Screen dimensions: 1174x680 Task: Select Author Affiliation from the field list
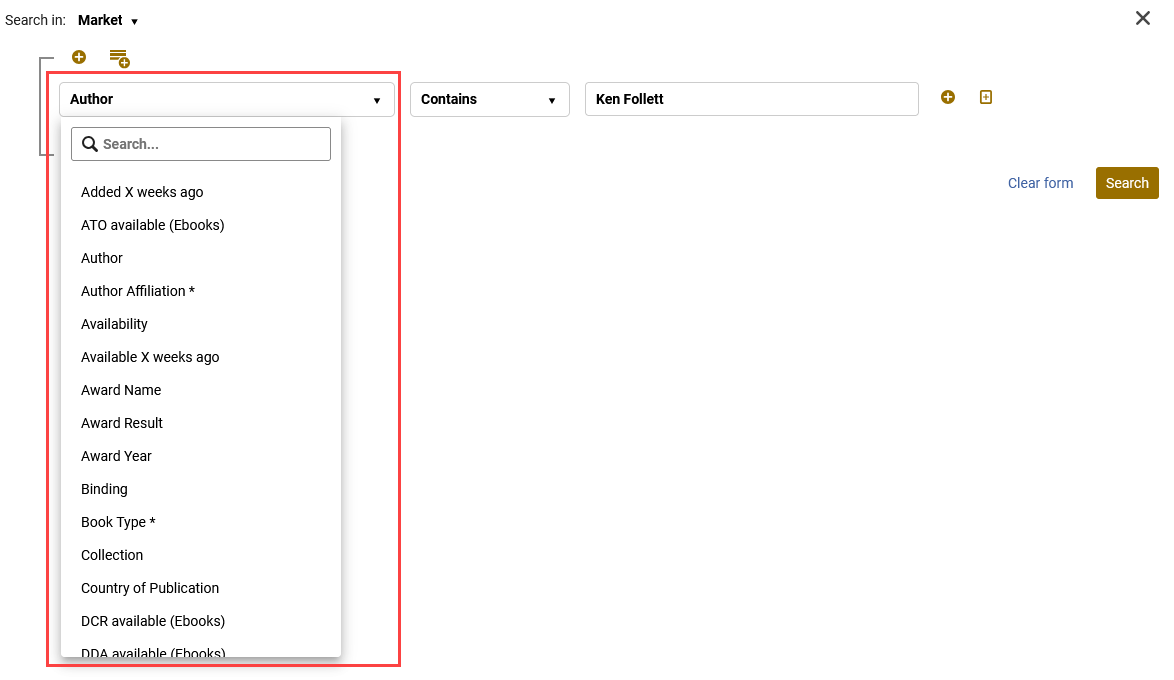pyautogui.click(x=137, y=291)
